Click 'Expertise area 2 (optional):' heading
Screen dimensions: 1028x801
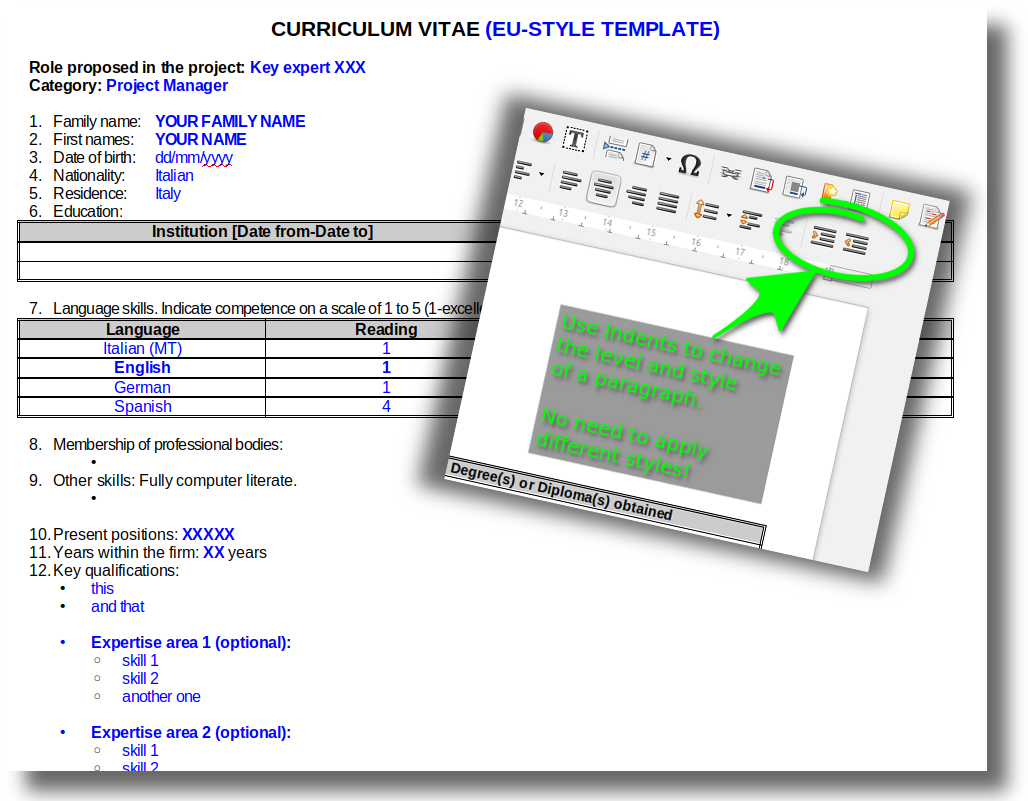tap(191, 732)
